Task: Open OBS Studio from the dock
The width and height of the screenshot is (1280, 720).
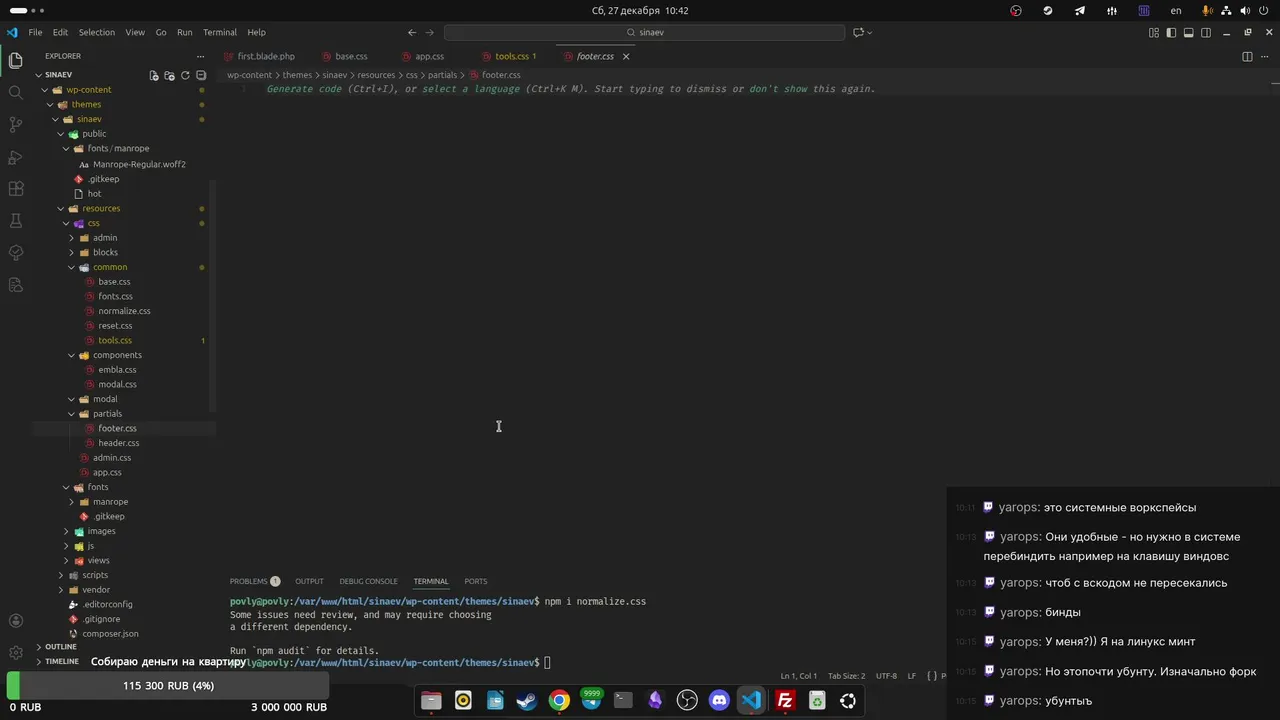Action: click(687, 701)
